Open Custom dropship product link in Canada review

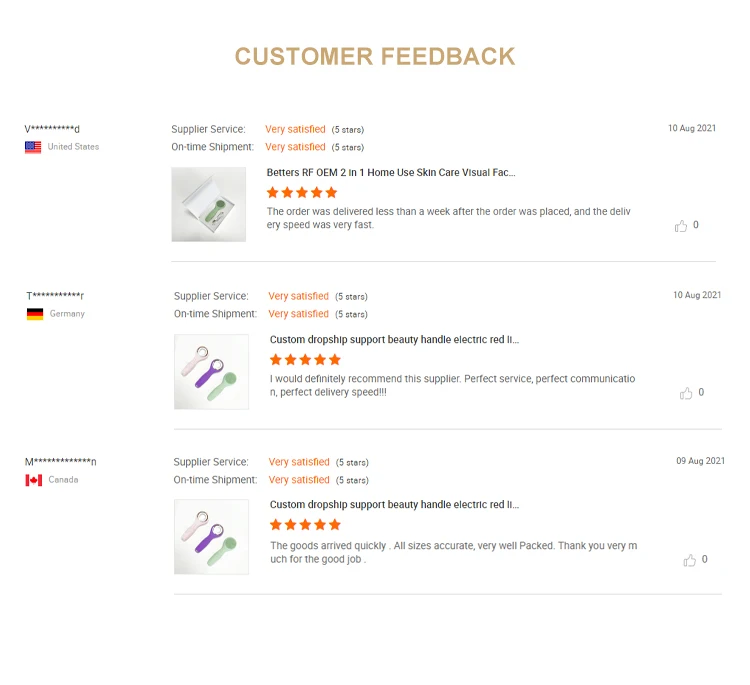(394, 505)
